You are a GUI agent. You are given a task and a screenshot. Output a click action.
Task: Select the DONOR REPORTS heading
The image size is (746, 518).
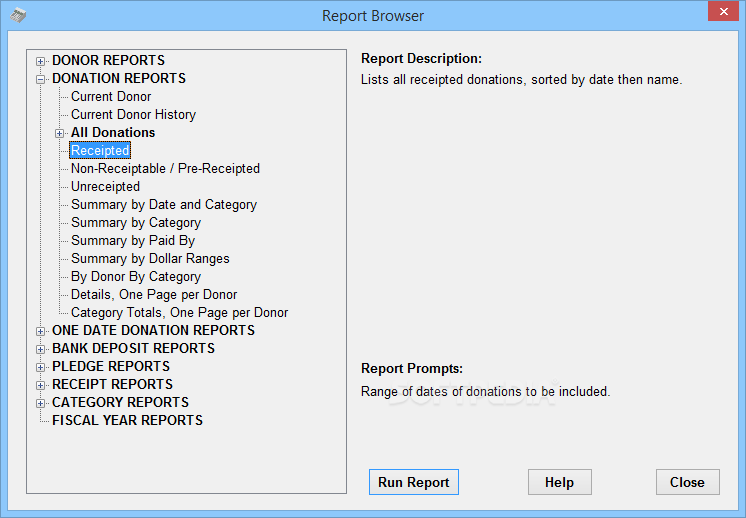pos(108,60)
